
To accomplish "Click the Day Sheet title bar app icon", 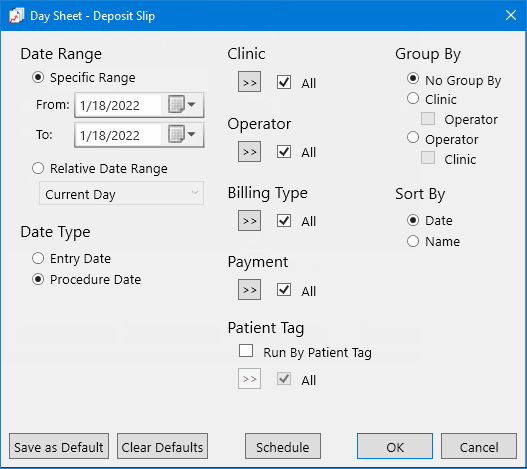I will pyautogui.click(x=16, y=15).
